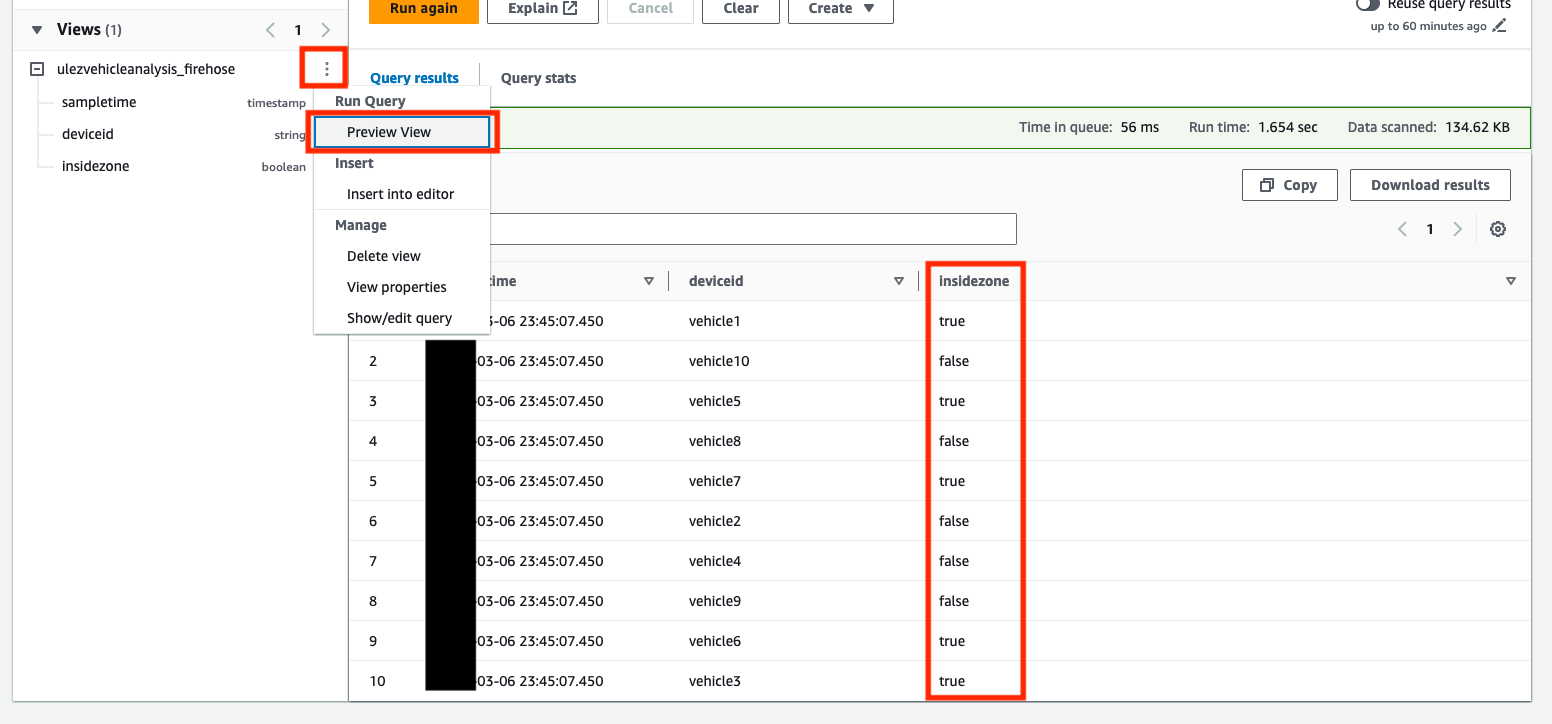Select the sampletime column in tree
Image resolution: width=1552 pixels, height=724 pixels.
tap(99, 102)
